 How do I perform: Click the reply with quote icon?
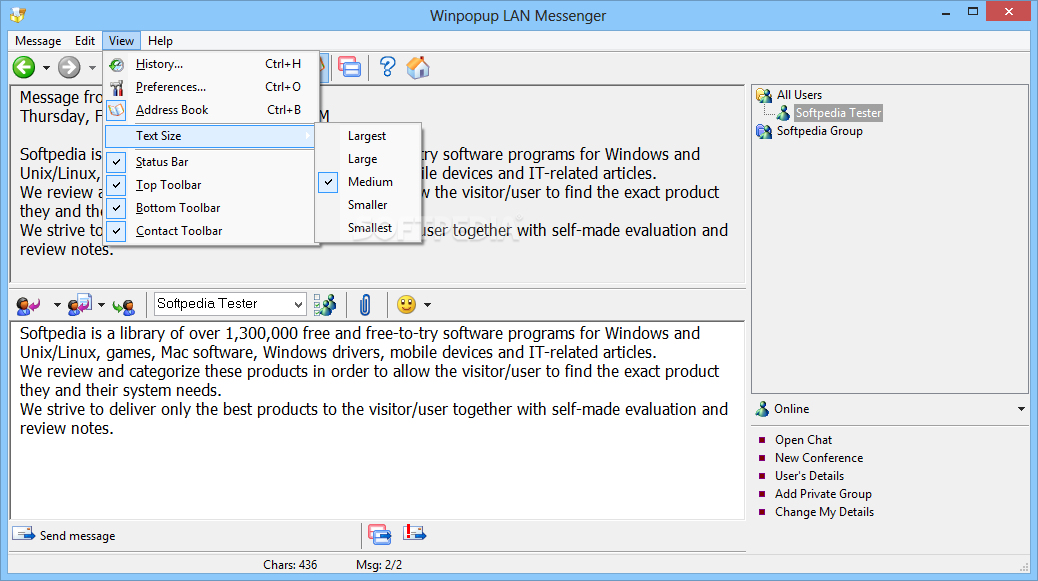pyautogui.click(x=79, y=305)
